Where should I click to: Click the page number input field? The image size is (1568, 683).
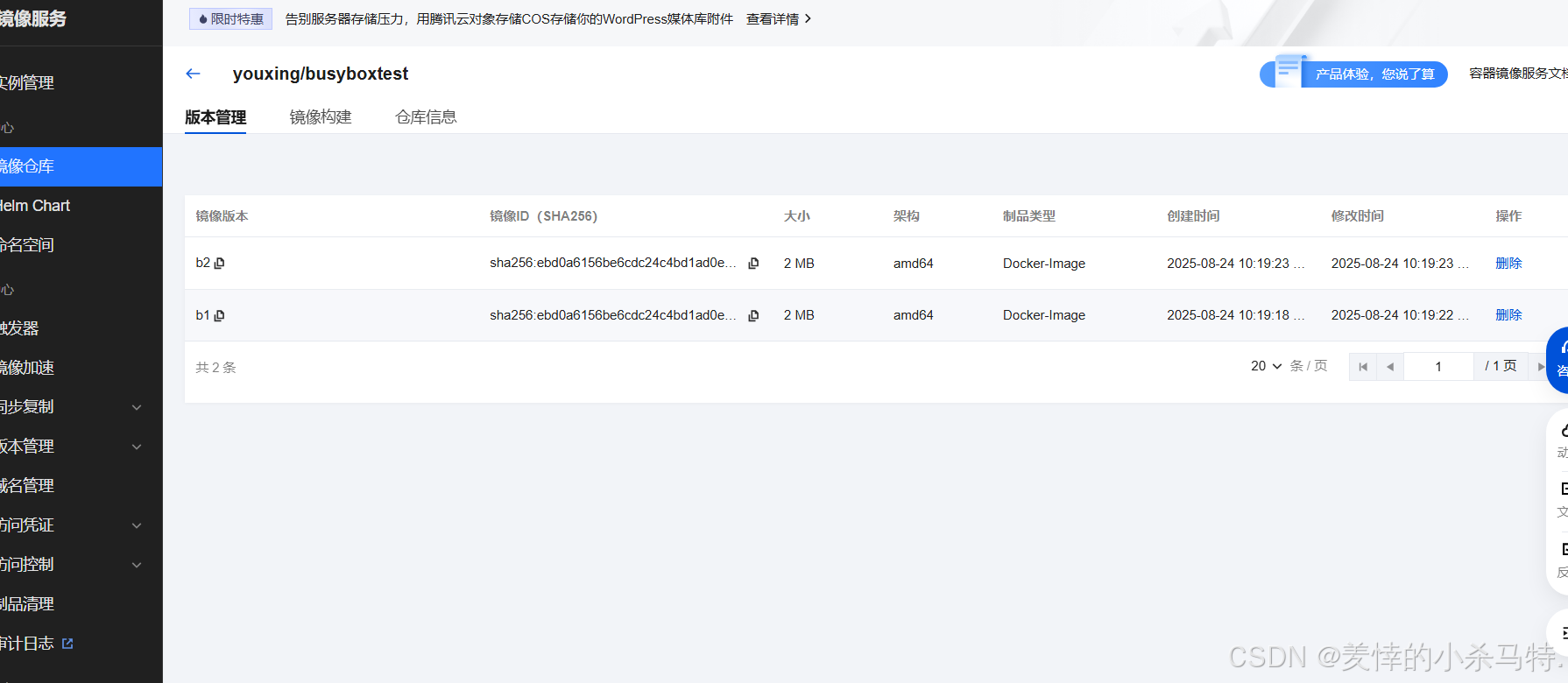click(1438, 367)
